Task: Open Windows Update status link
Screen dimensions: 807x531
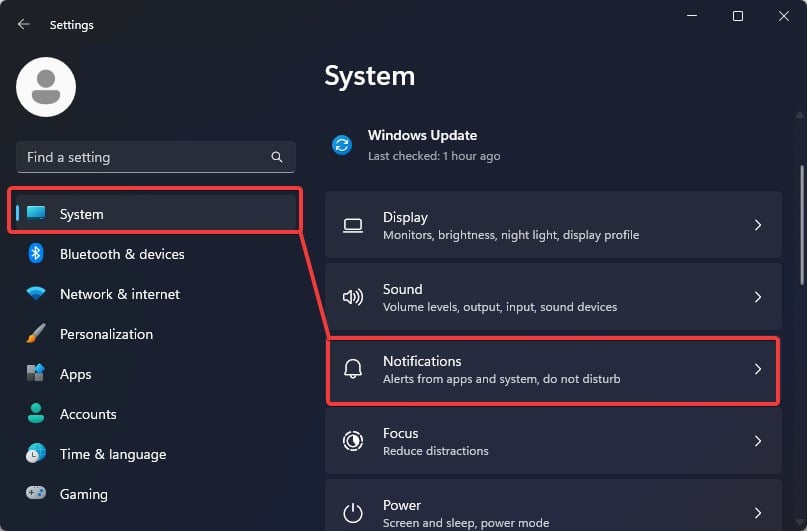Action: click(x=422, y=136)
